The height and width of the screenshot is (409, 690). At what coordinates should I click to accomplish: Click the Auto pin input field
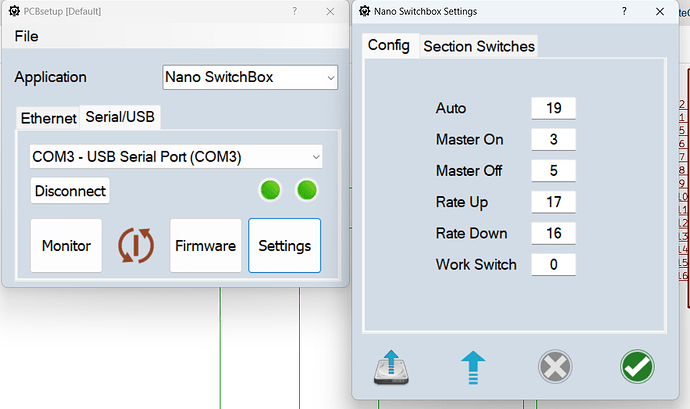[x=554, y=108]
